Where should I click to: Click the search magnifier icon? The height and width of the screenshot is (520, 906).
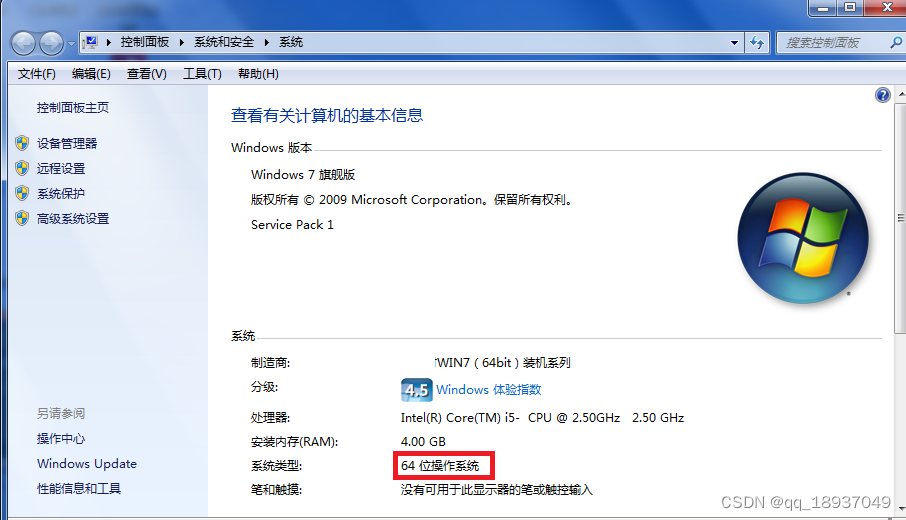pyautogui.click(x=896, y=42)
